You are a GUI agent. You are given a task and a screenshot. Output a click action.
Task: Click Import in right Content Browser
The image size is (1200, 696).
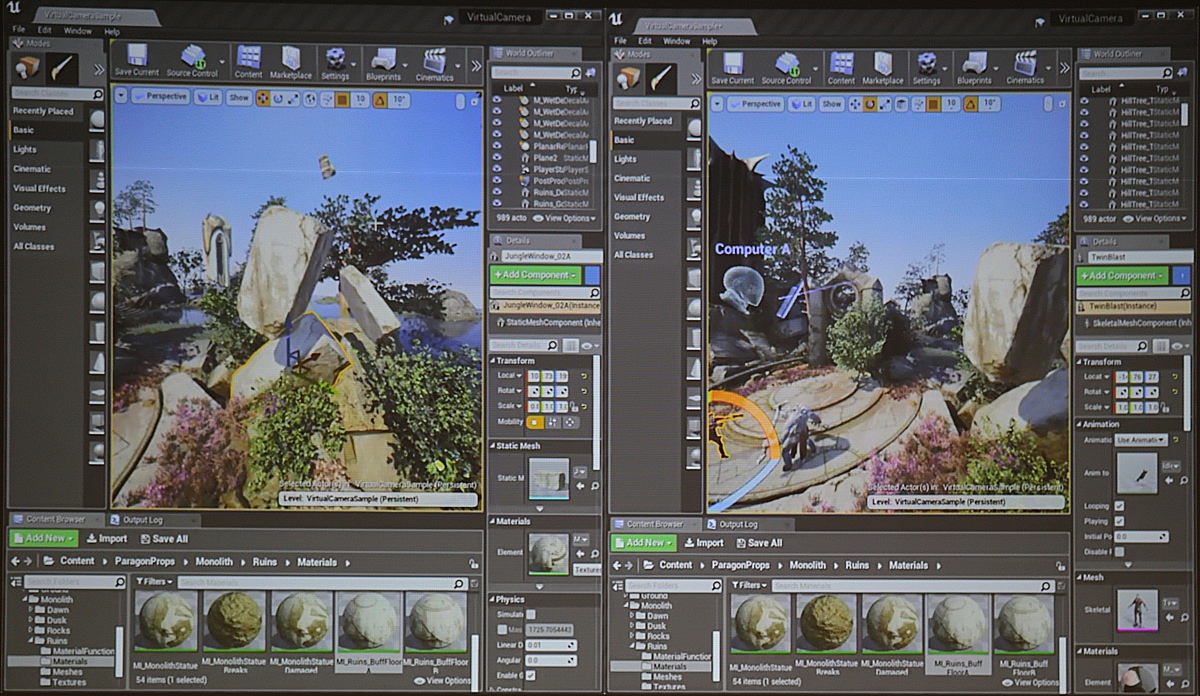coord(704,542)
